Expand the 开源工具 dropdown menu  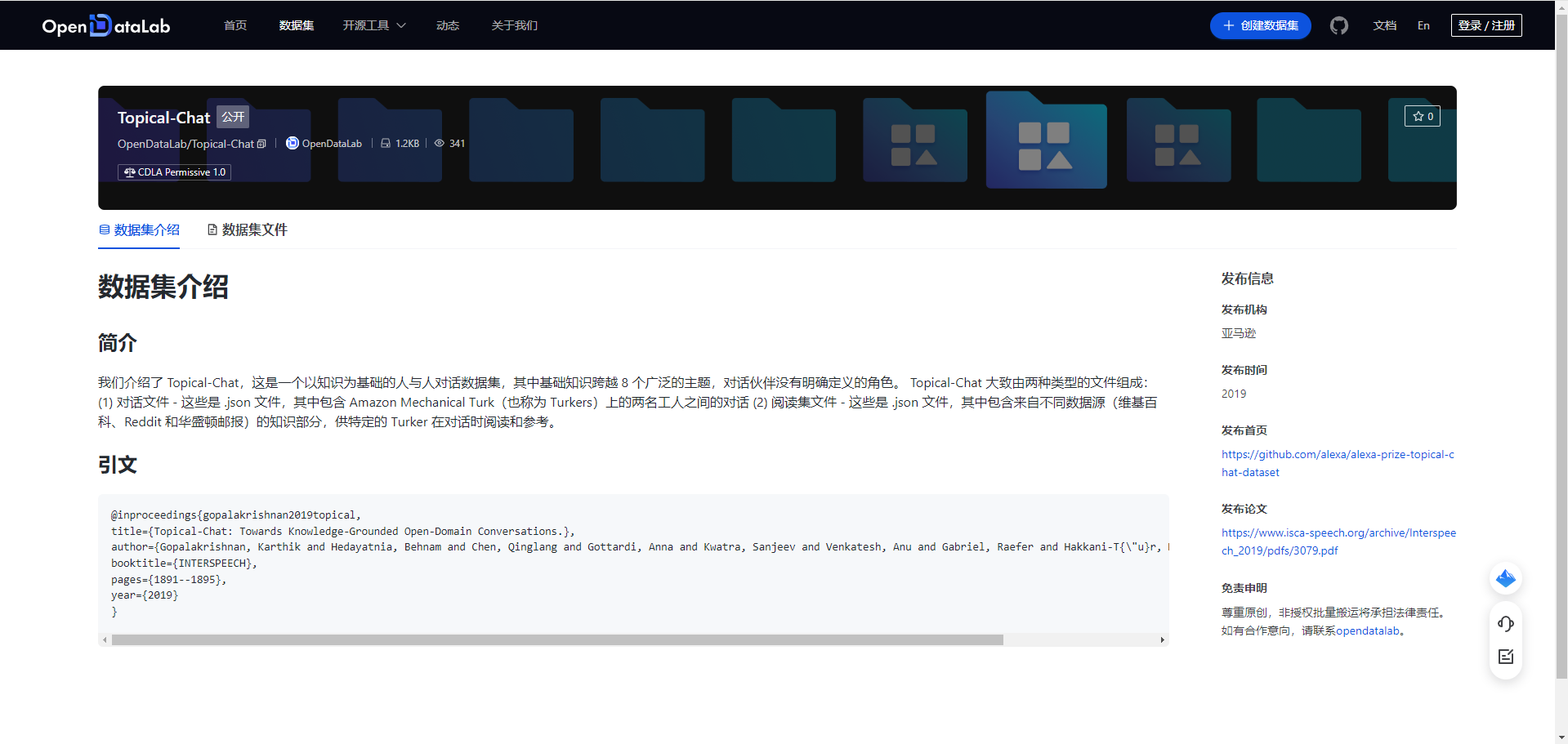click(x=374, y=25)
